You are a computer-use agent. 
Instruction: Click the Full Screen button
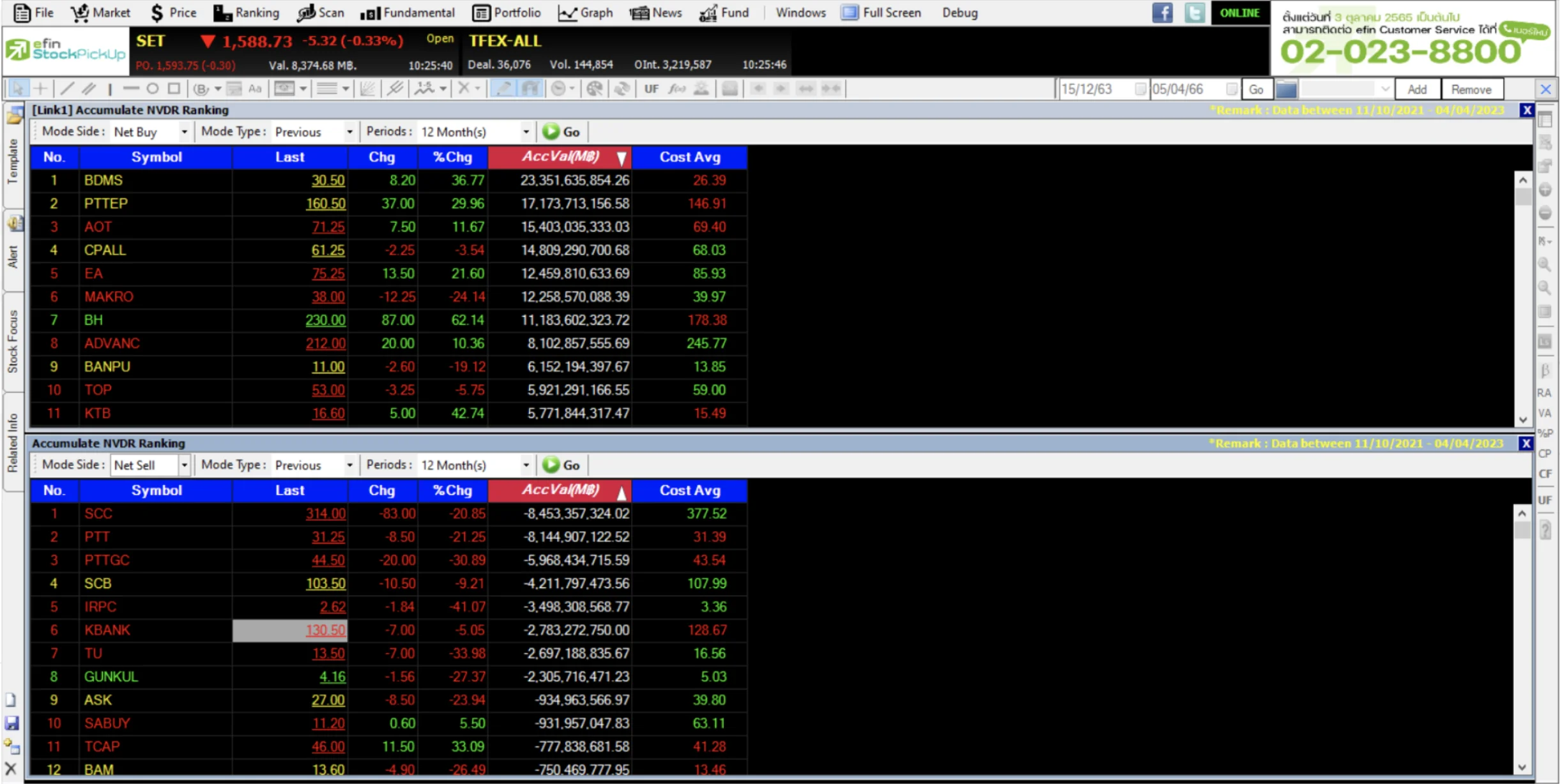coord(882,13)
